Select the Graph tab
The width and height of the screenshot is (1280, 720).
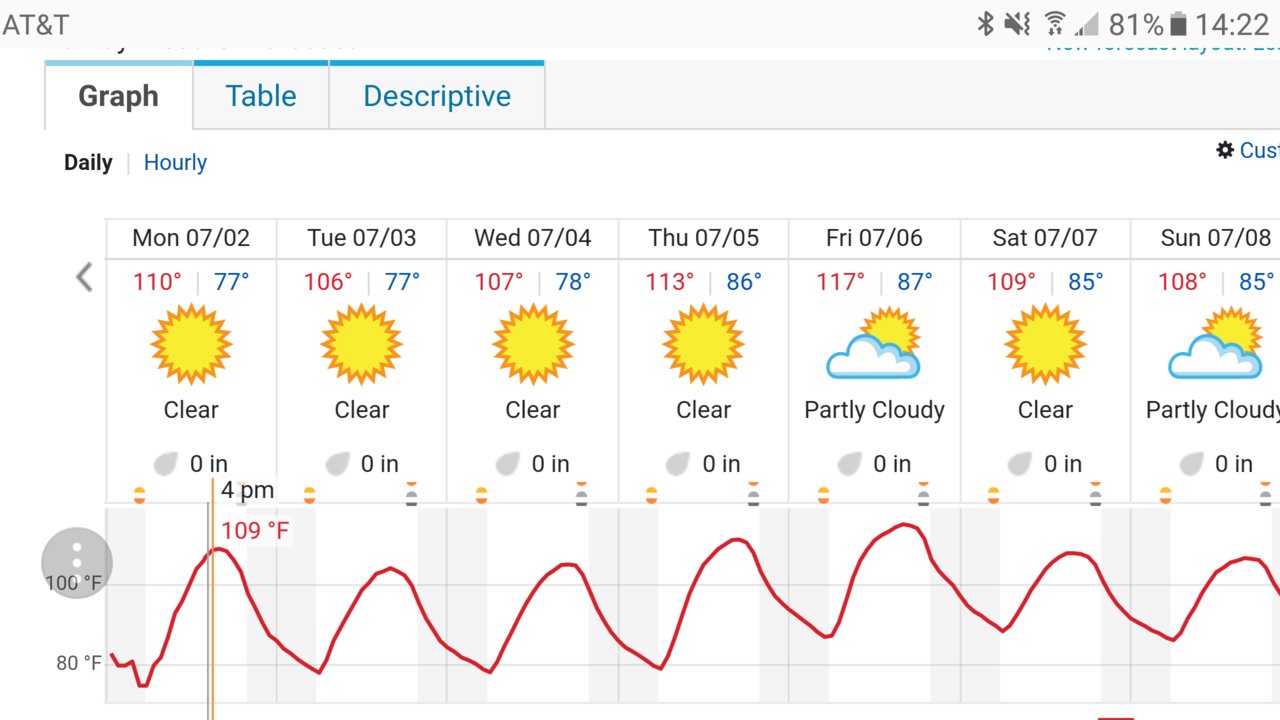[x=118, y=96]
